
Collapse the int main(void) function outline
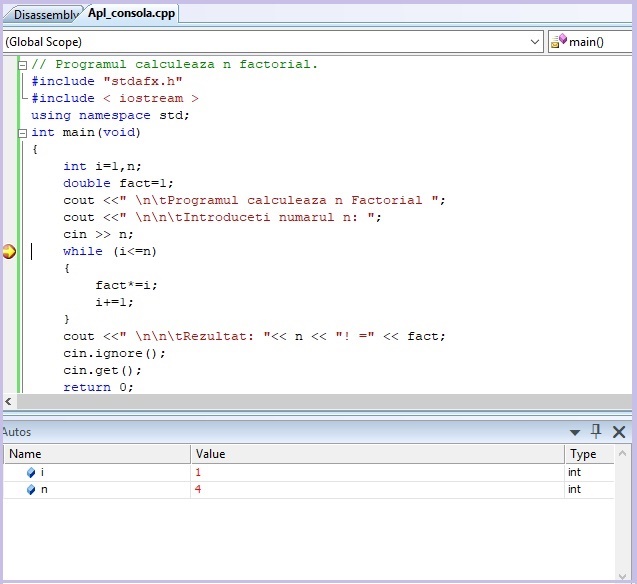tap(23, 133)
